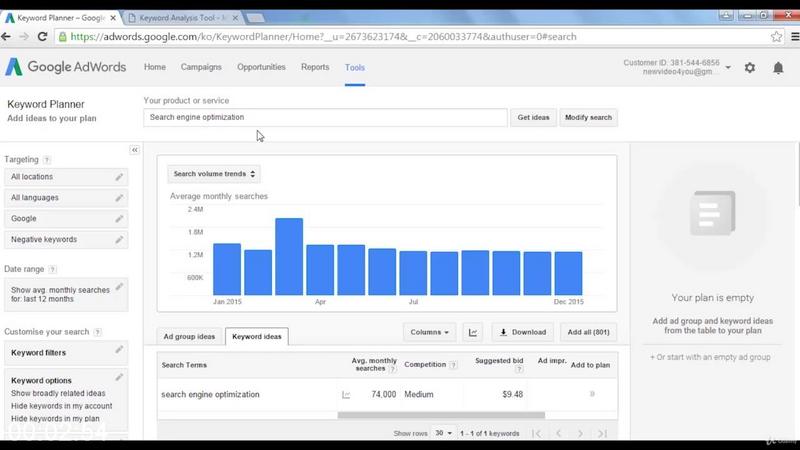Edit All languages pencil icon
The image size is (800, 450).
coord(119,198)
